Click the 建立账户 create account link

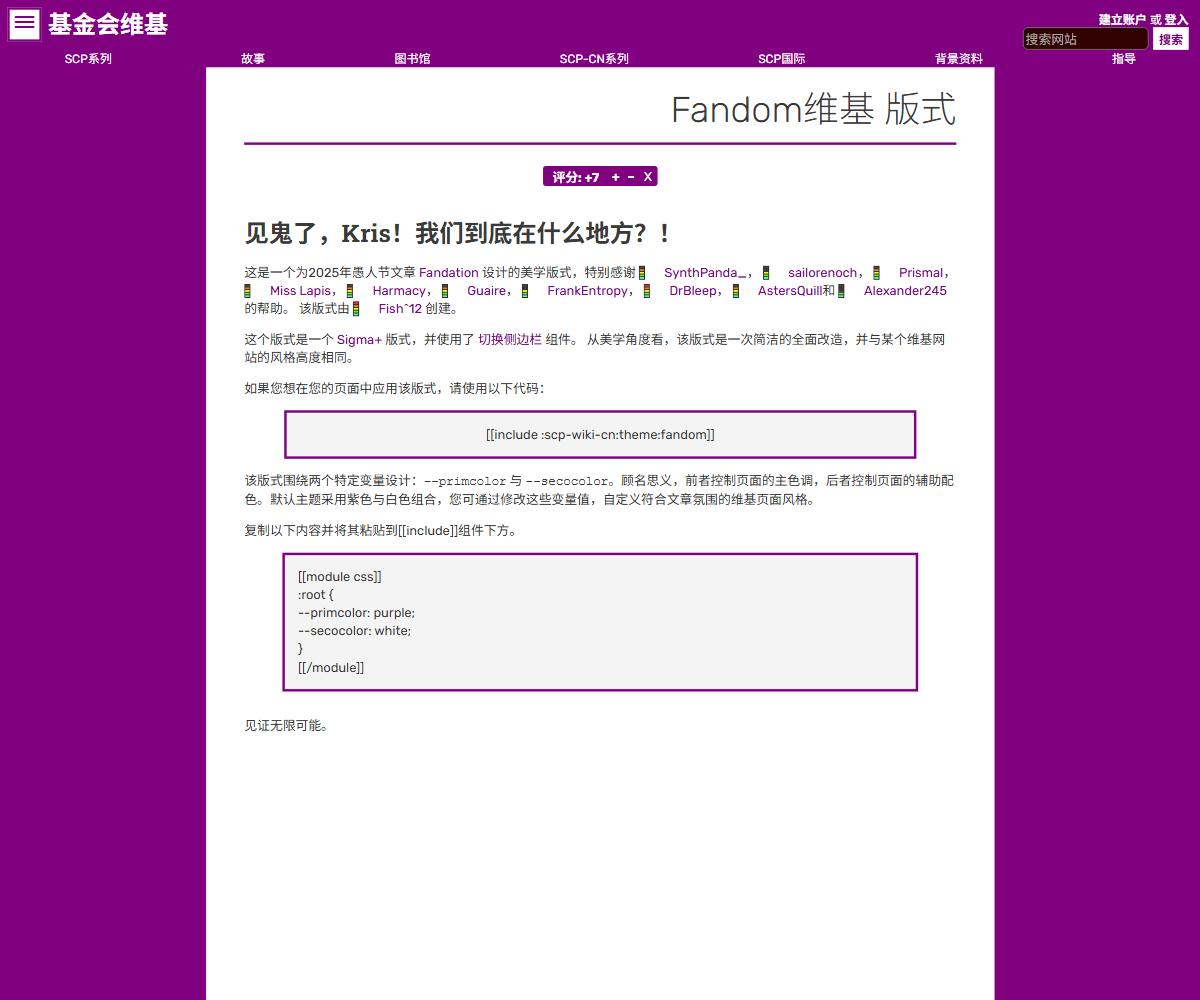point(1122,19)
